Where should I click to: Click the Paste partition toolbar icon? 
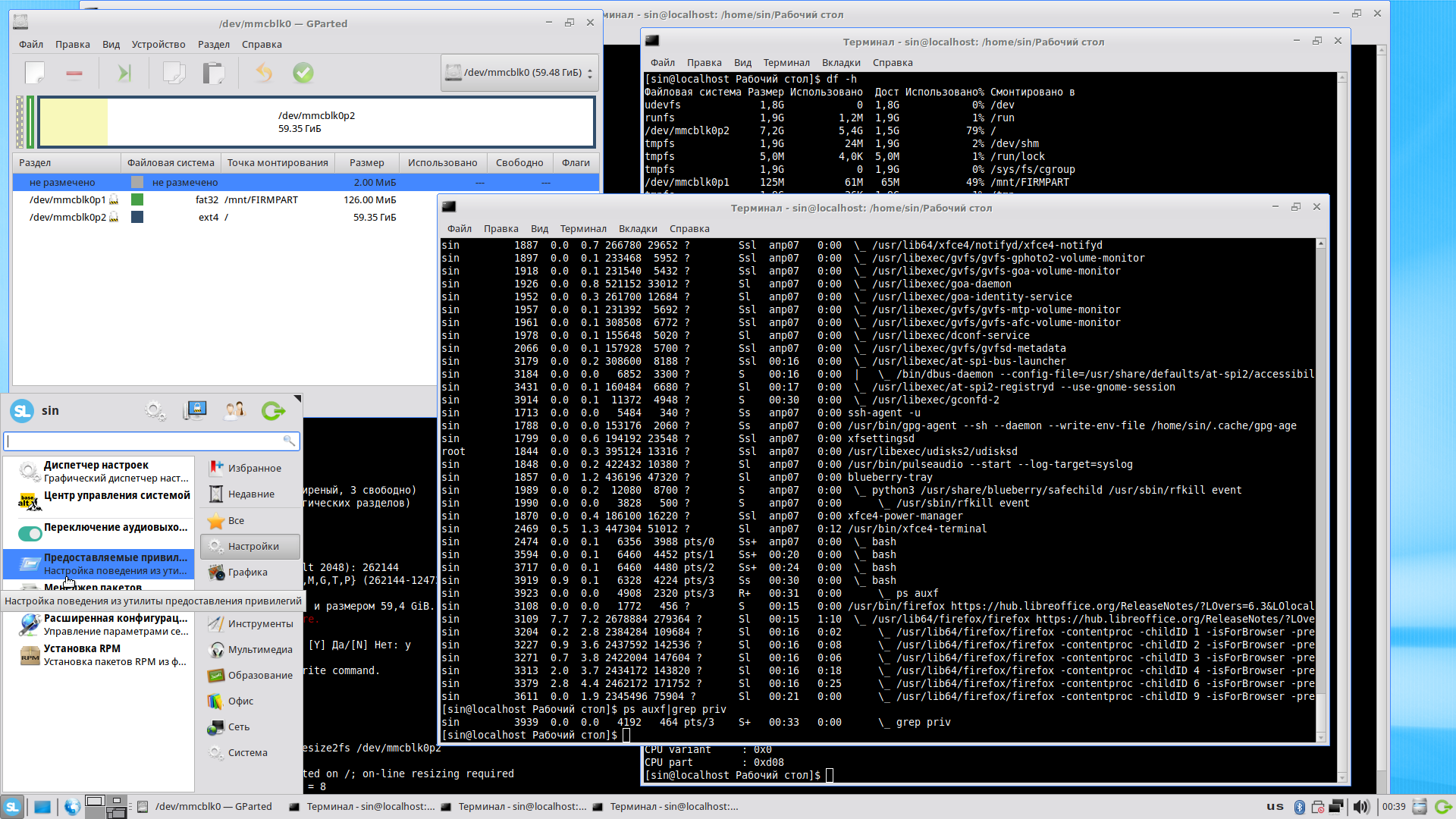pos(214,73)
